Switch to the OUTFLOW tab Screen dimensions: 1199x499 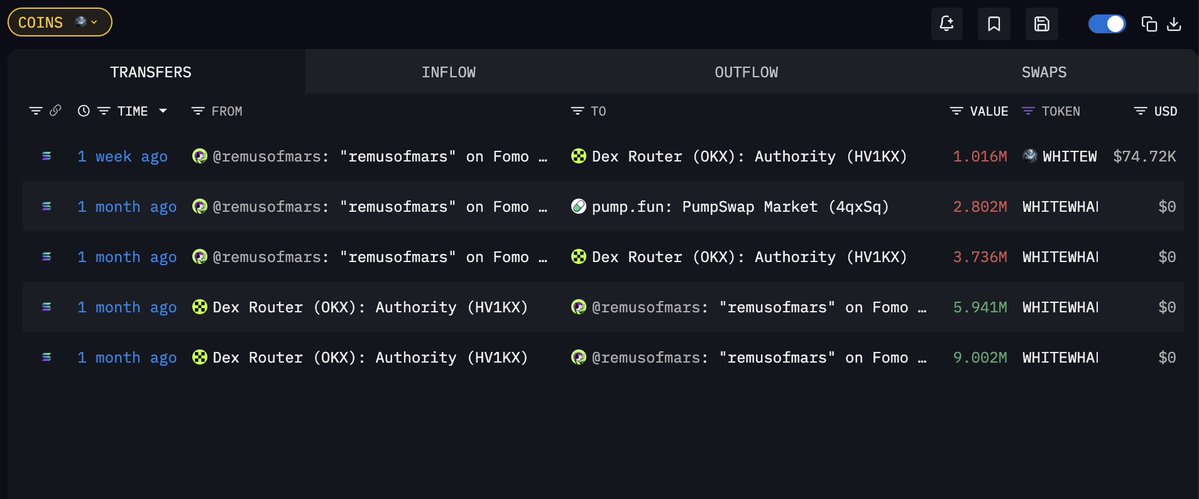coord(746,72)
